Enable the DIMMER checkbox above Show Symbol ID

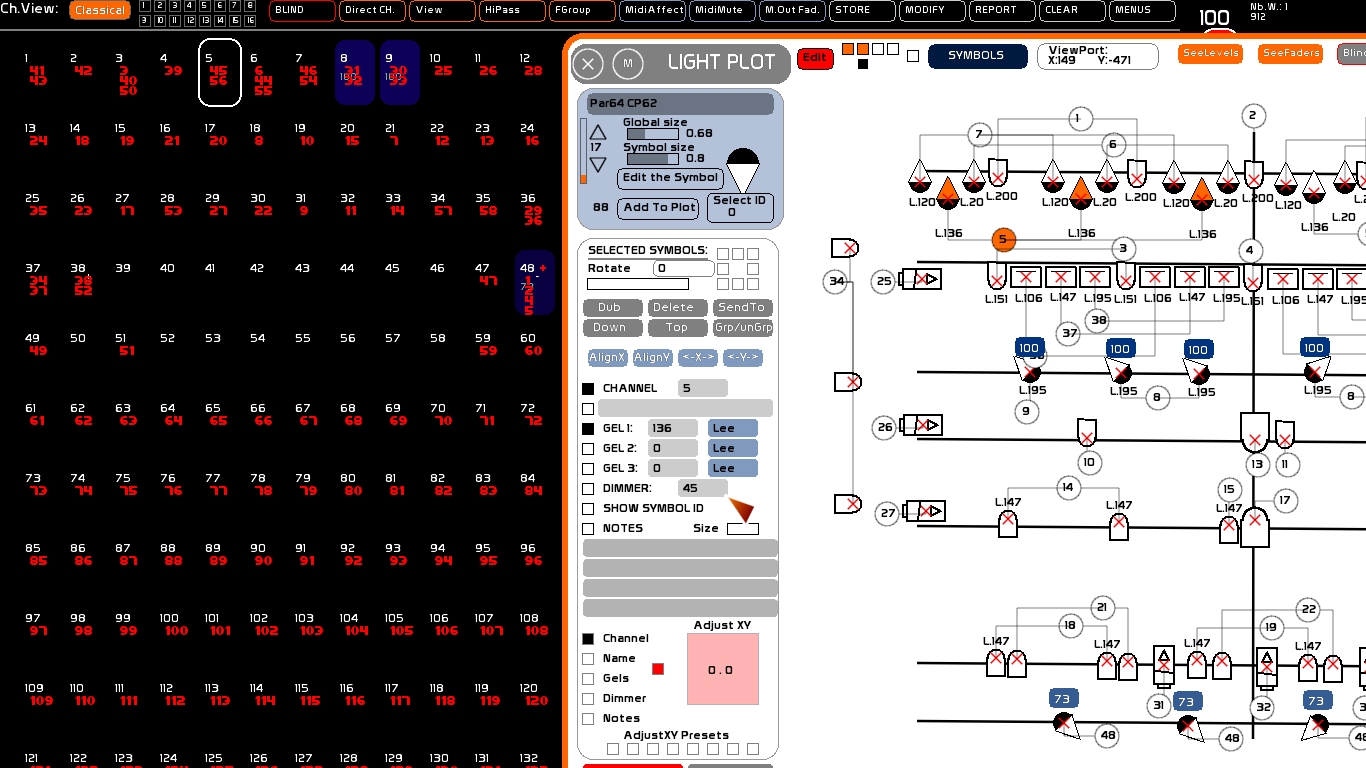[x=588, y=488]
